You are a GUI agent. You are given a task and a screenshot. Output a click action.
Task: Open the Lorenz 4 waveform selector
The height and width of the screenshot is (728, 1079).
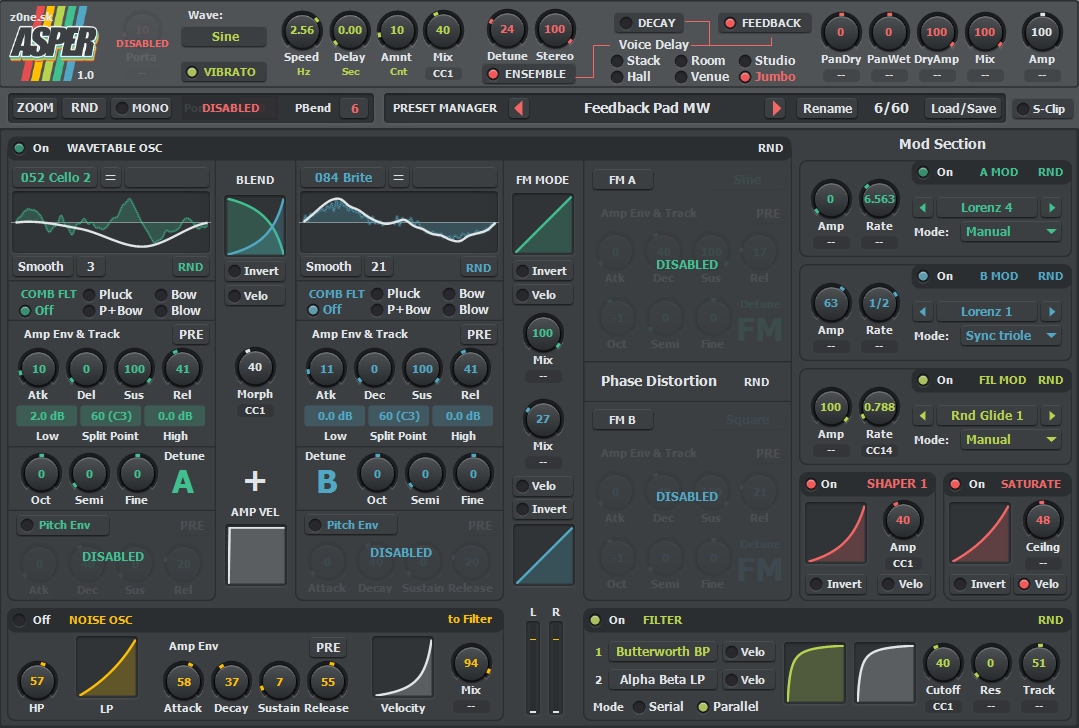[987, 207]
